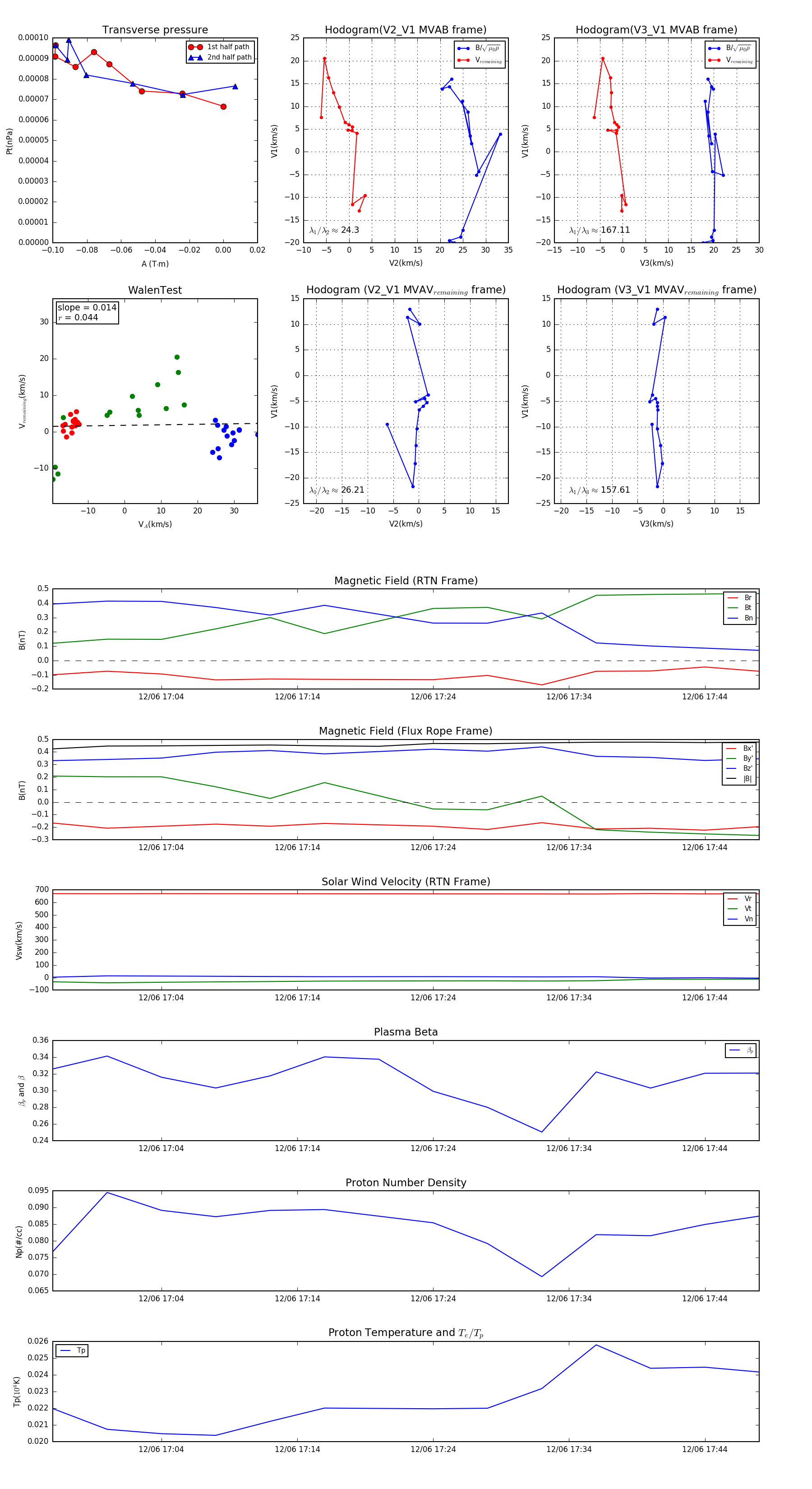The width and height of the screenshot is (812, 1489).
Task: Click 'V2(km/s)' x-axis label under V2_V1 MVAB hodogram
Action: click(406, 264)
